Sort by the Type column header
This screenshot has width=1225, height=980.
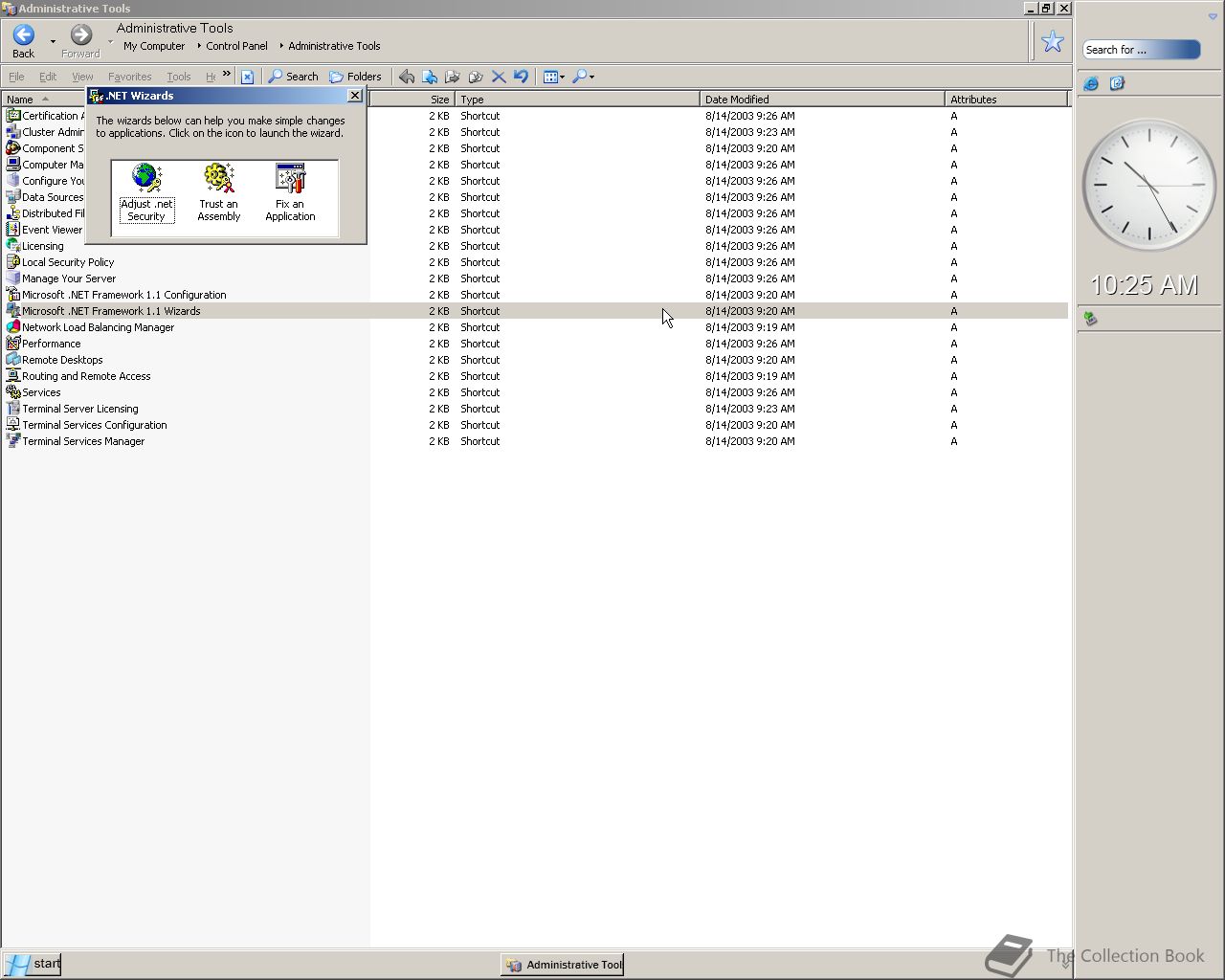(577, 100)
